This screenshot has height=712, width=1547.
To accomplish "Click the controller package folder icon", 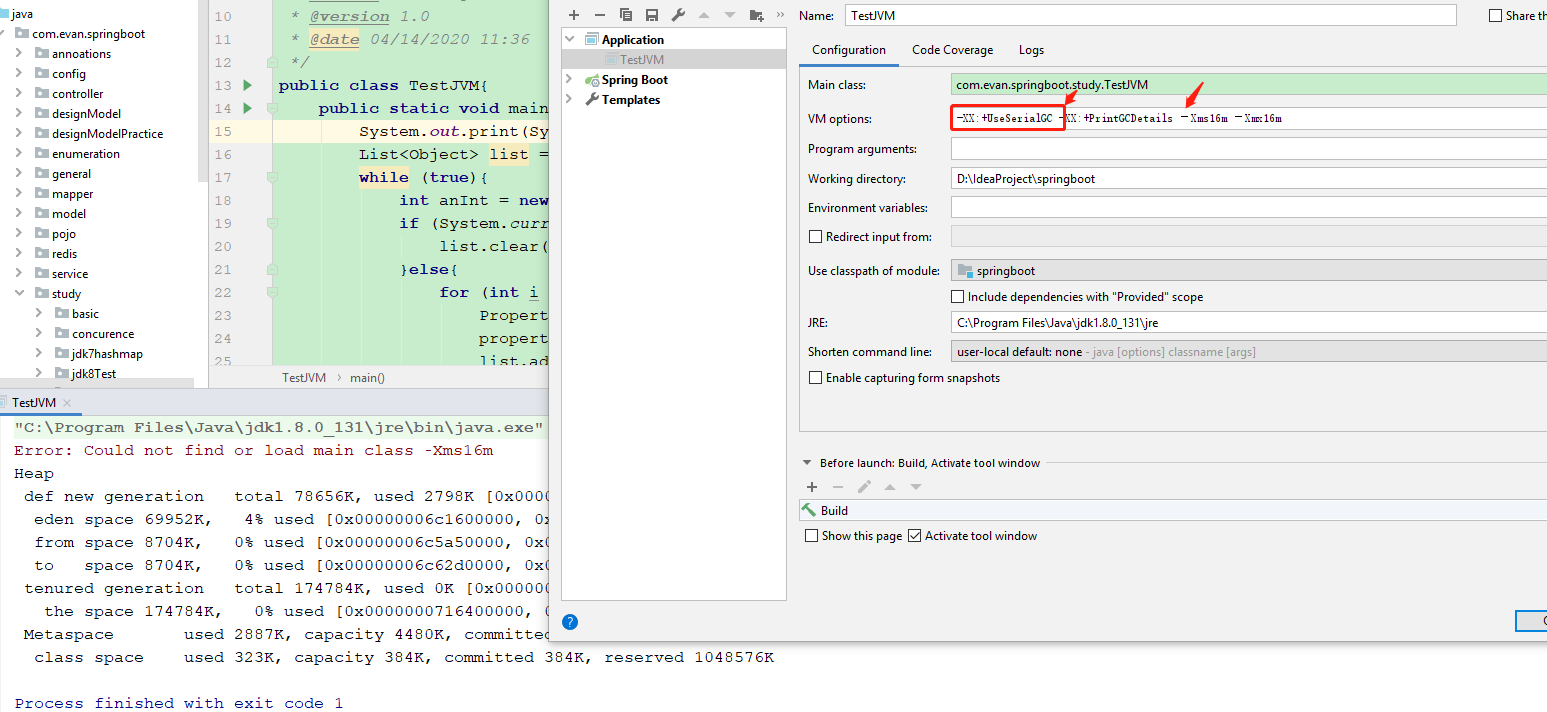I will (41, 93).
